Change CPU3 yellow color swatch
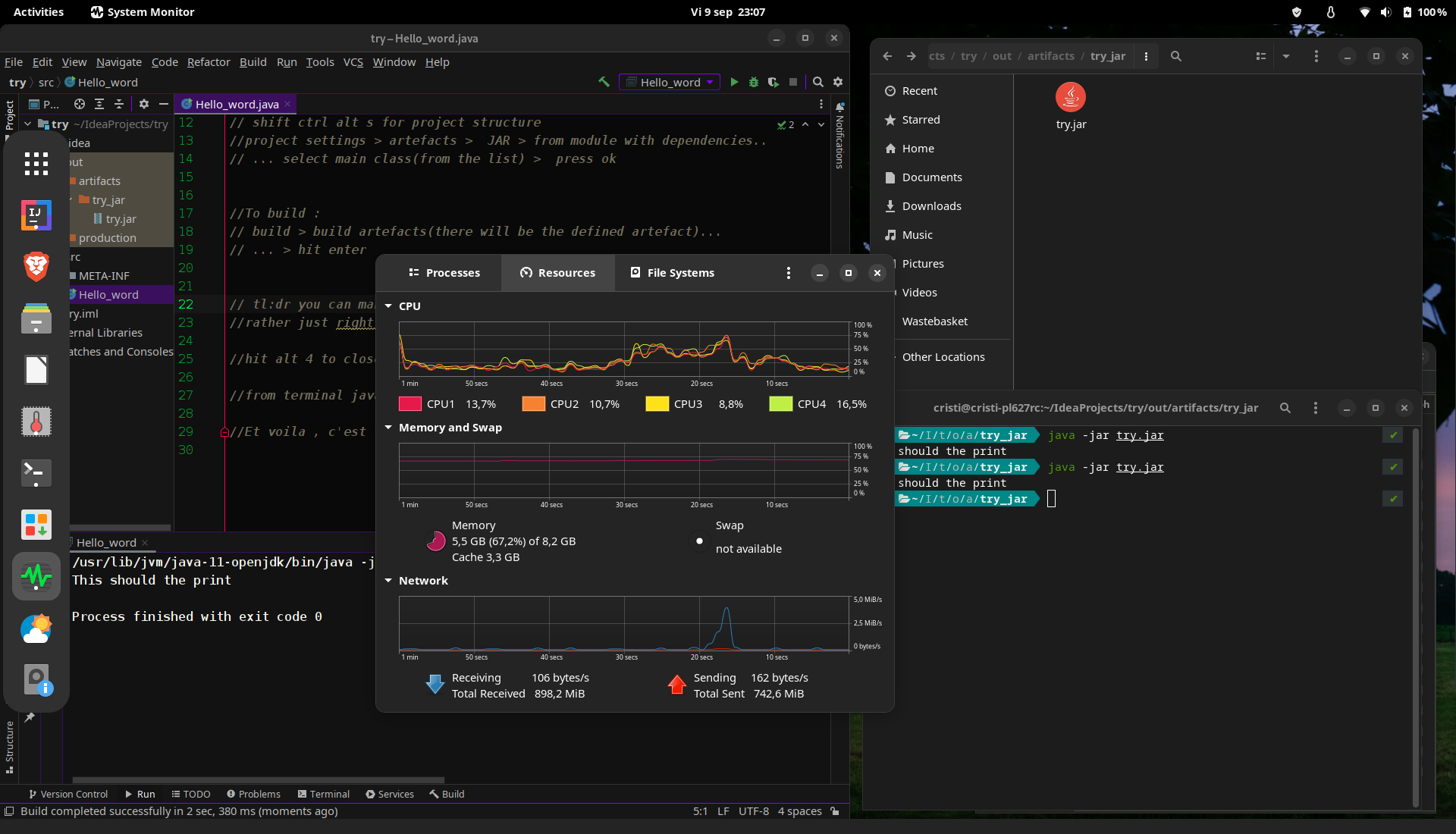Viewport: 1456px width, 834px height. pos(657,404)
